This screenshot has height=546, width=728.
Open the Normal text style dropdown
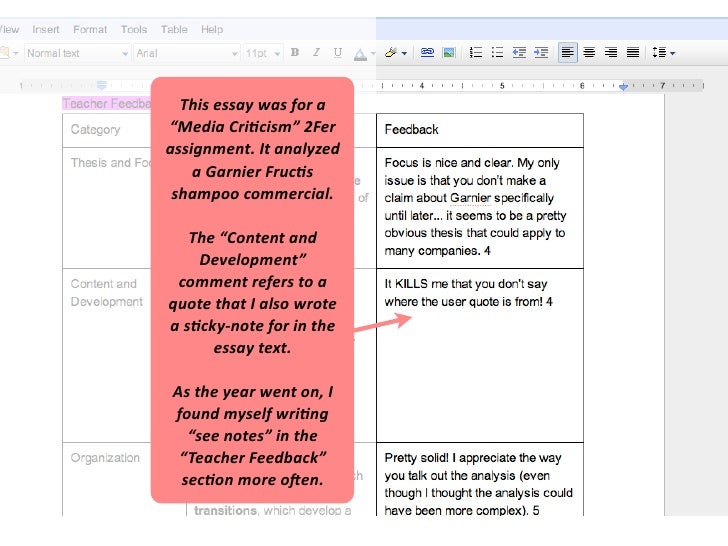tap(77, 53)
